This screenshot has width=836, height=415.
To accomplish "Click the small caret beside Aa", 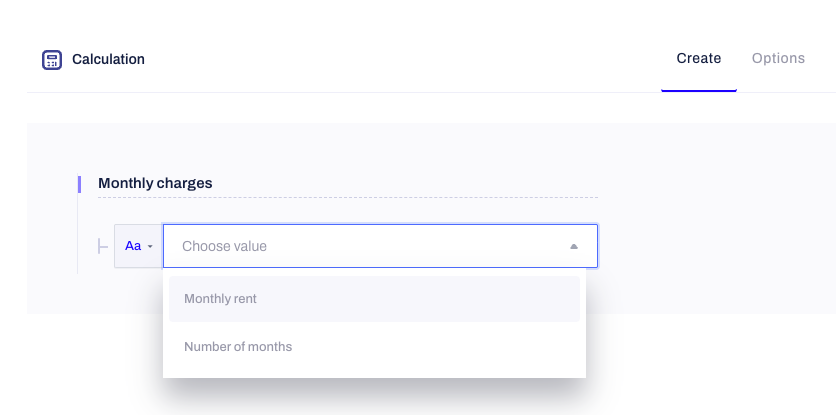I will (x=150, y=246).
